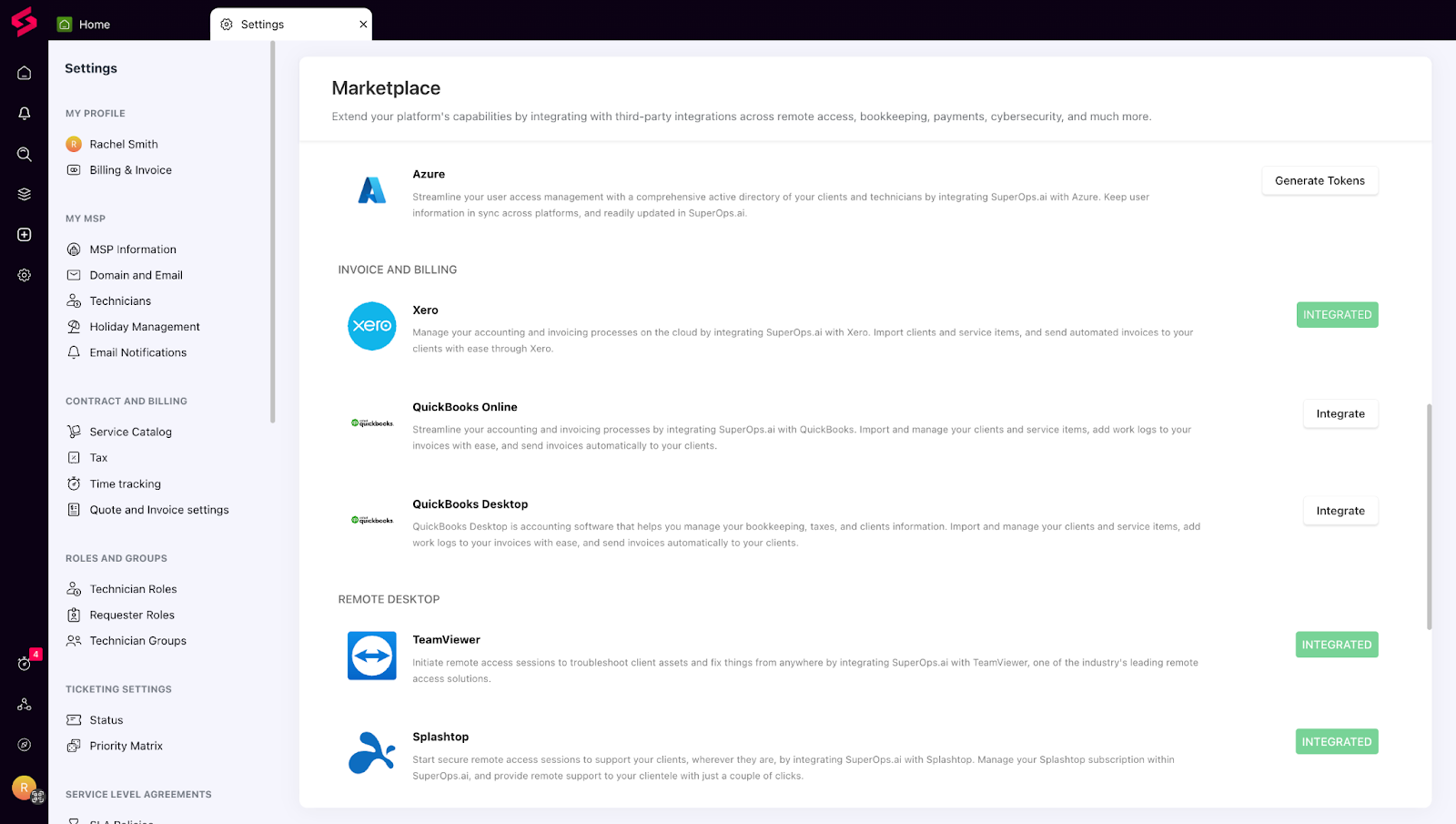Click the INVOICE AND BILLING heading

[x=398, y=270]
